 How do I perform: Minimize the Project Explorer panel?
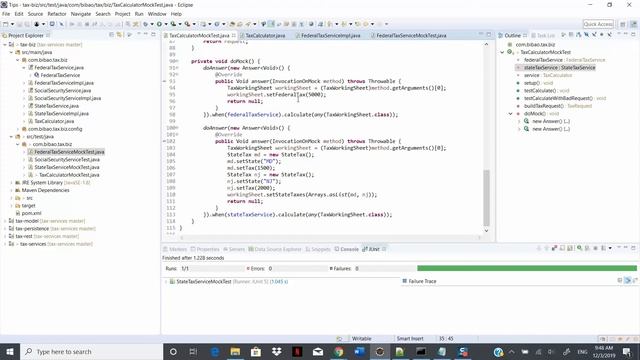point(146,35)
